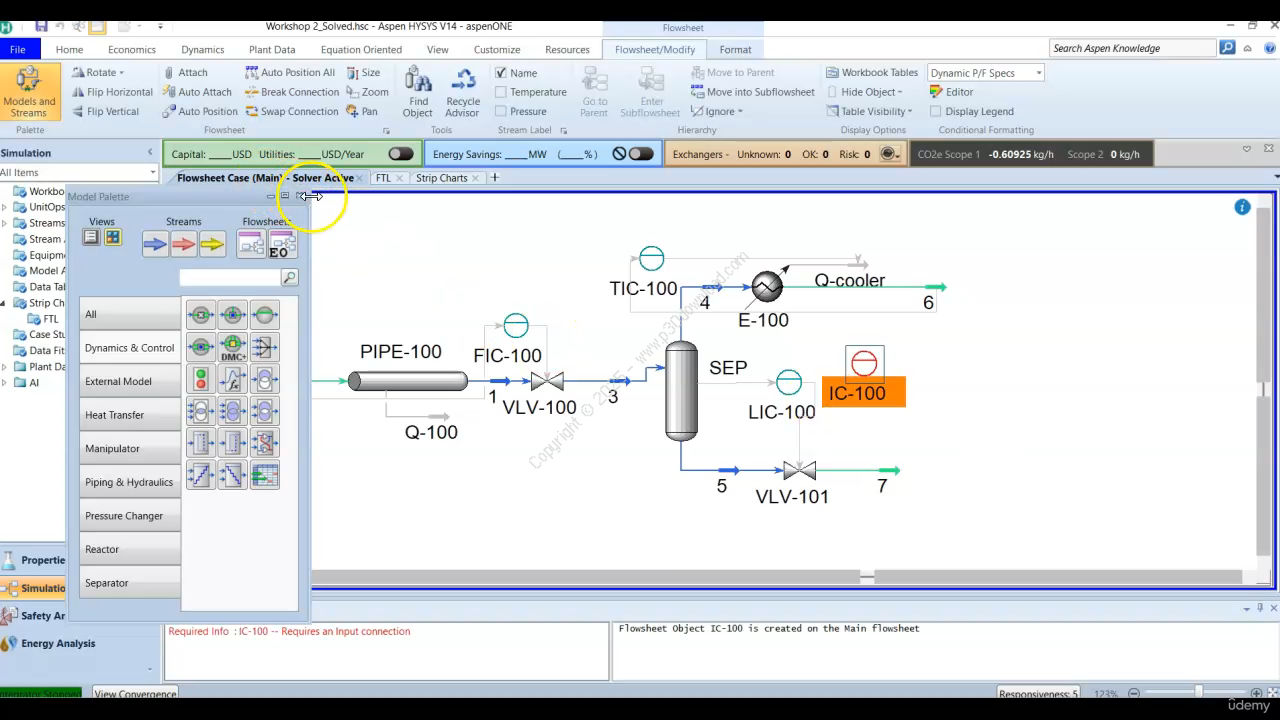Click the E-100 cooler symbol
The image size is (1280, 720).
(767, 287)
